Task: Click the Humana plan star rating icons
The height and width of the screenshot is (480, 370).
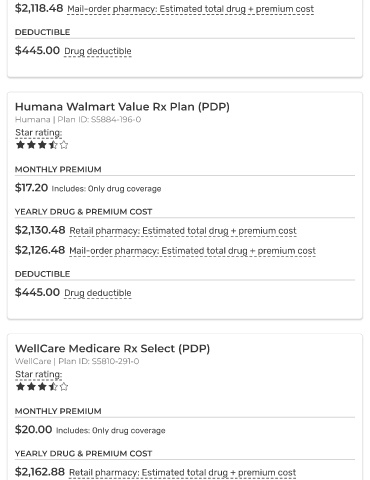Action: point(42,145)
